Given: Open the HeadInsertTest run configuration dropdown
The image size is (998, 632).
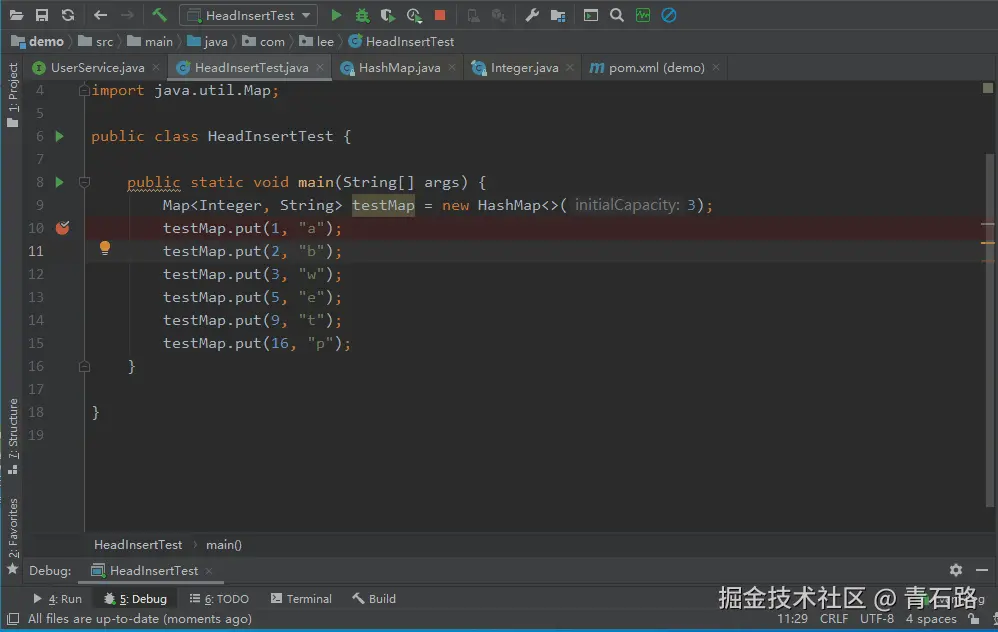Looking at the screenshot, I should 248,15.
